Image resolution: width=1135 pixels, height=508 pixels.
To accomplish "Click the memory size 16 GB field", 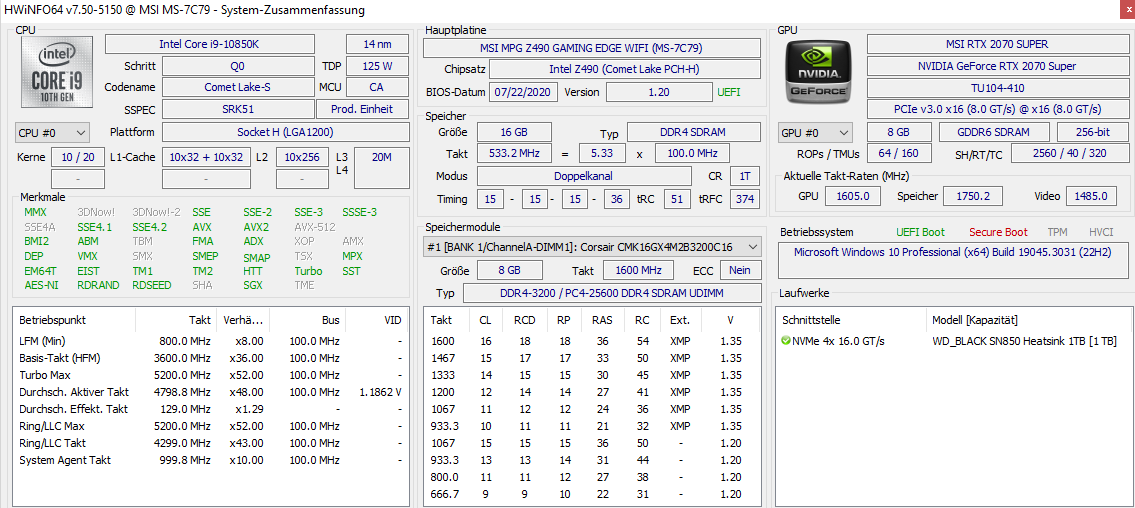I will 514,132.
